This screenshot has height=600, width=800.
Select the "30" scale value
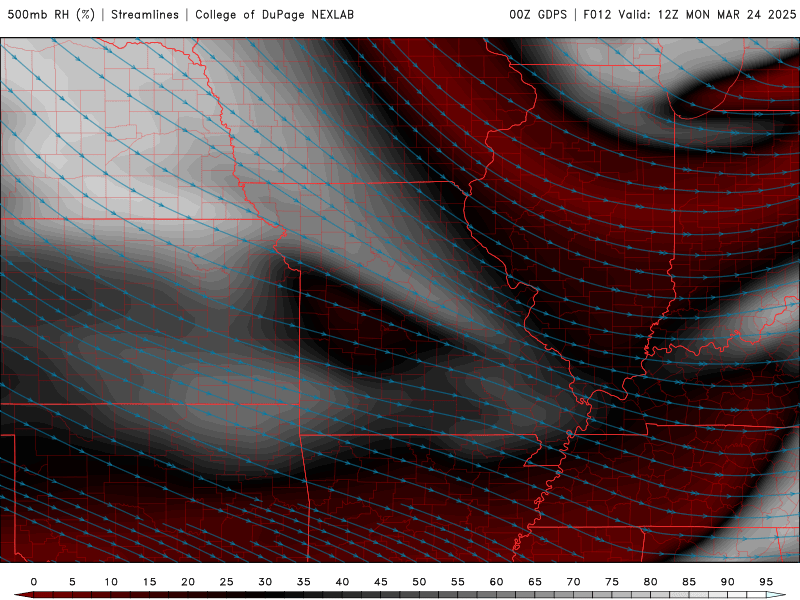coord(265,582)
